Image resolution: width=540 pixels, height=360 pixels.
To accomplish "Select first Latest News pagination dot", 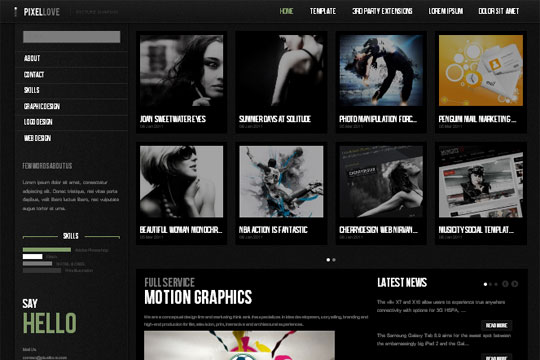I will click(485, 284).
